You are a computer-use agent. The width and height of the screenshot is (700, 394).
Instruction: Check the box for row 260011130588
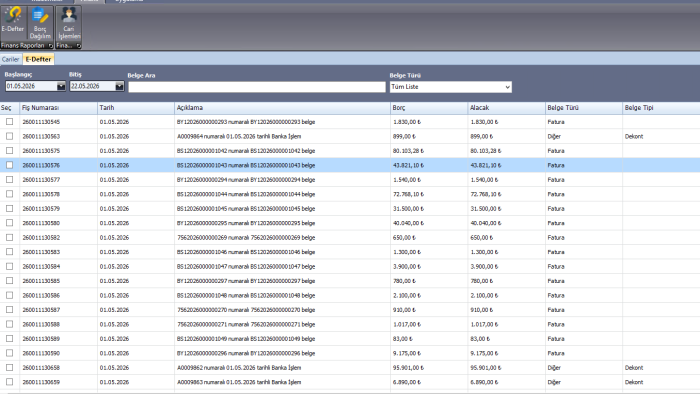click(x=9, y=324)
